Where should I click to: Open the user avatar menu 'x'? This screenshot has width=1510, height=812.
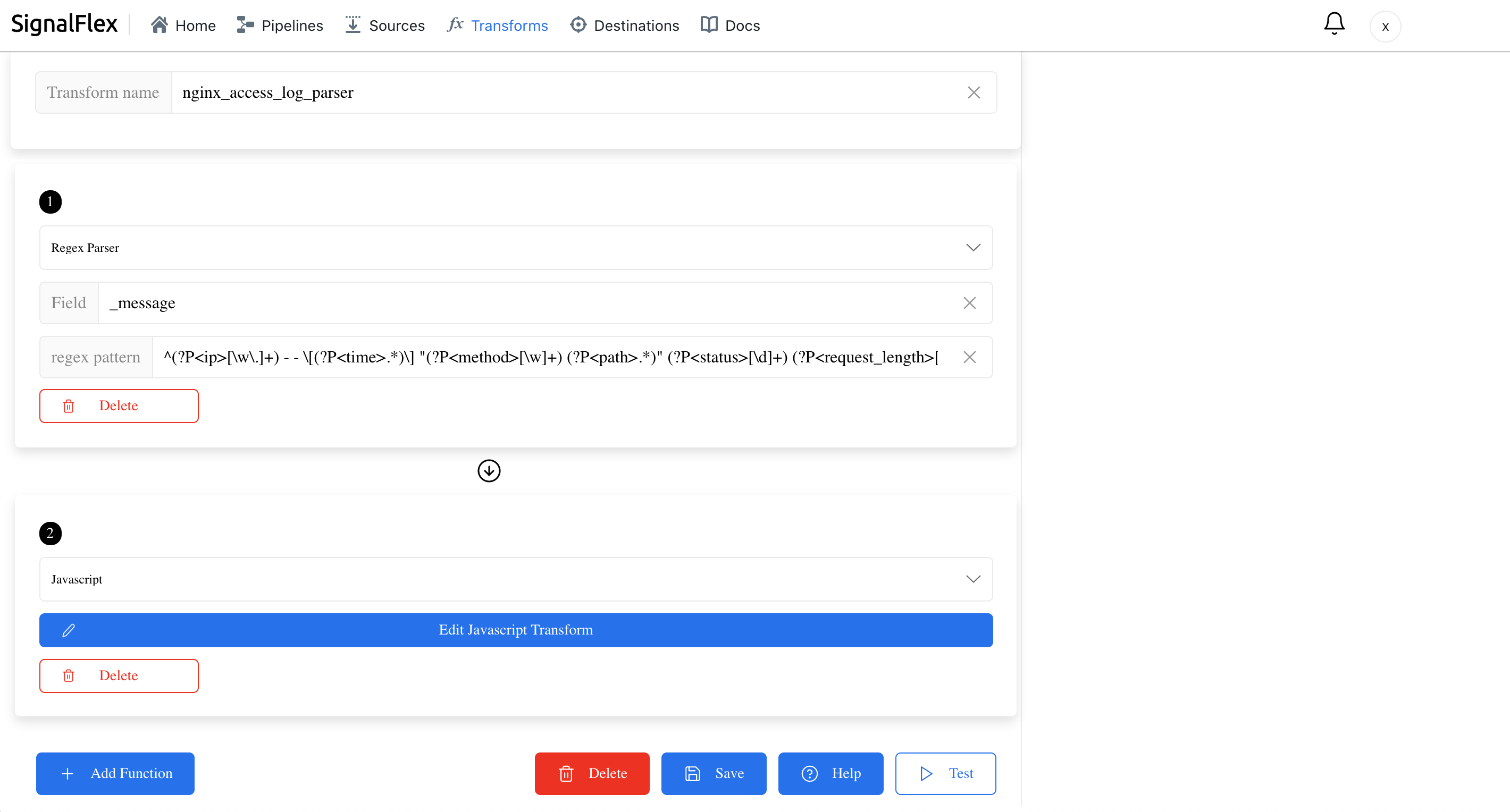pyautogui.click(x=1385, y=27)
